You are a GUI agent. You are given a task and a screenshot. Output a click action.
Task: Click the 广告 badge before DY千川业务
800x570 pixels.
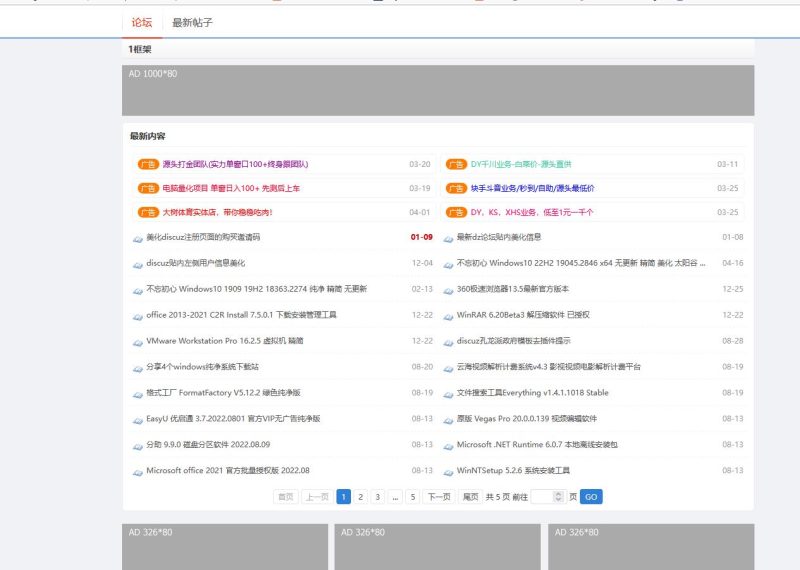tap(456, 164)
